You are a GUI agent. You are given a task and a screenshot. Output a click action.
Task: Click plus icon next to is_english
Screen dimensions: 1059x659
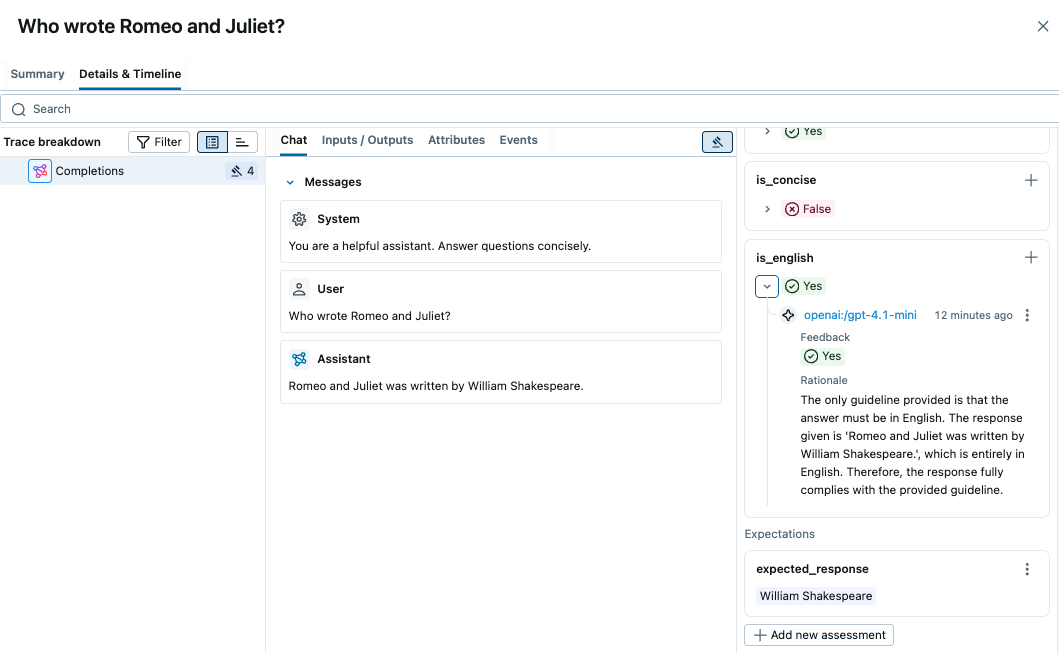(x=1031, y=258)
